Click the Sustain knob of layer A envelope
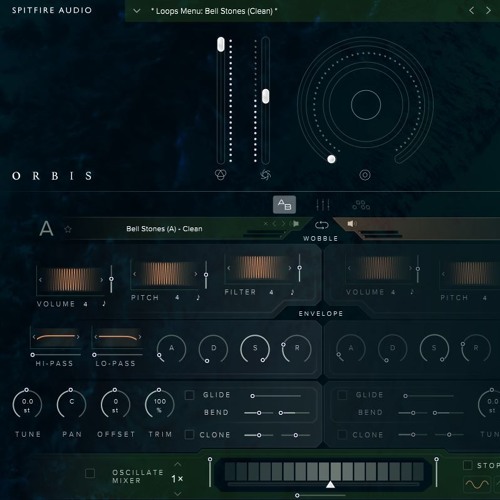Screen dimensions: 500x500 pyautogui.click(x=255, y=349)
